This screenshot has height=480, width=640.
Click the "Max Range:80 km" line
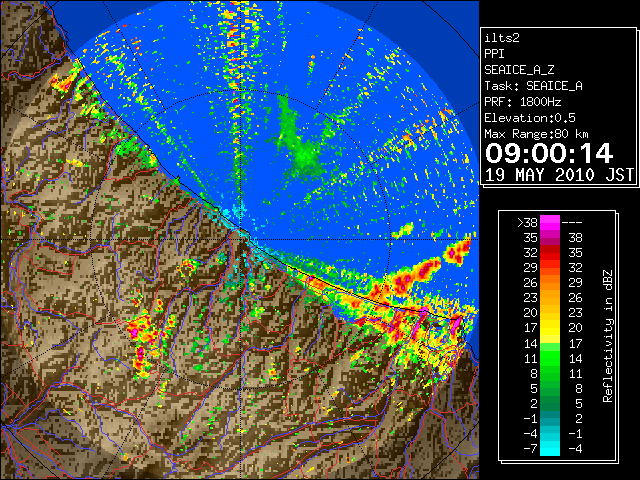coord(536,134)
